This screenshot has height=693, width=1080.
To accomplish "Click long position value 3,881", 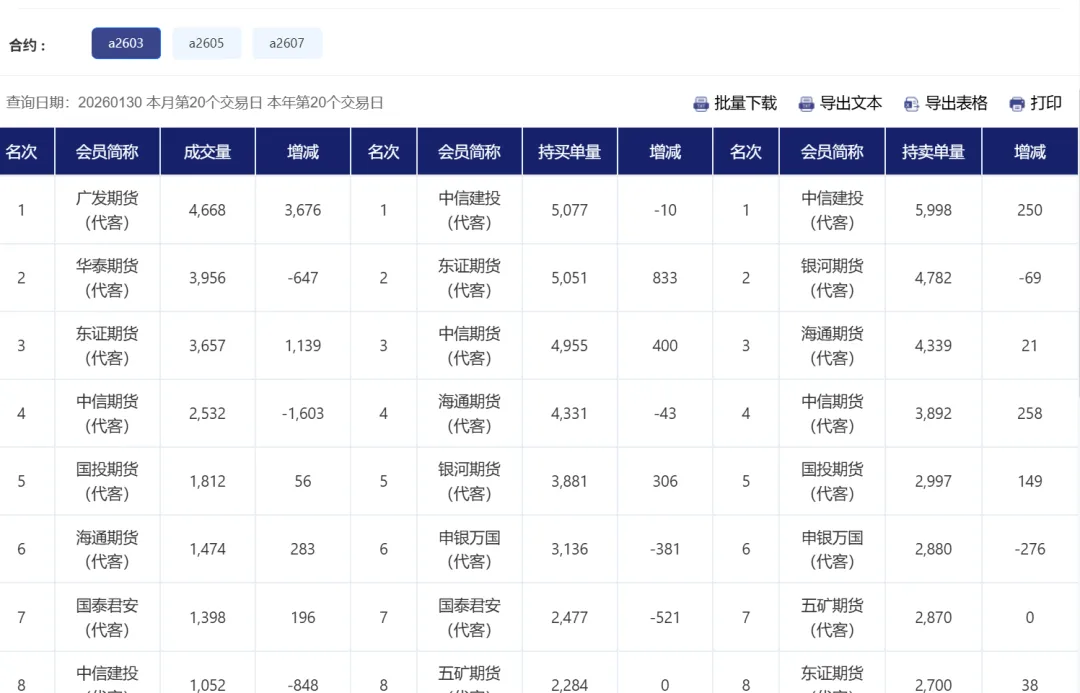I will 570,481.
